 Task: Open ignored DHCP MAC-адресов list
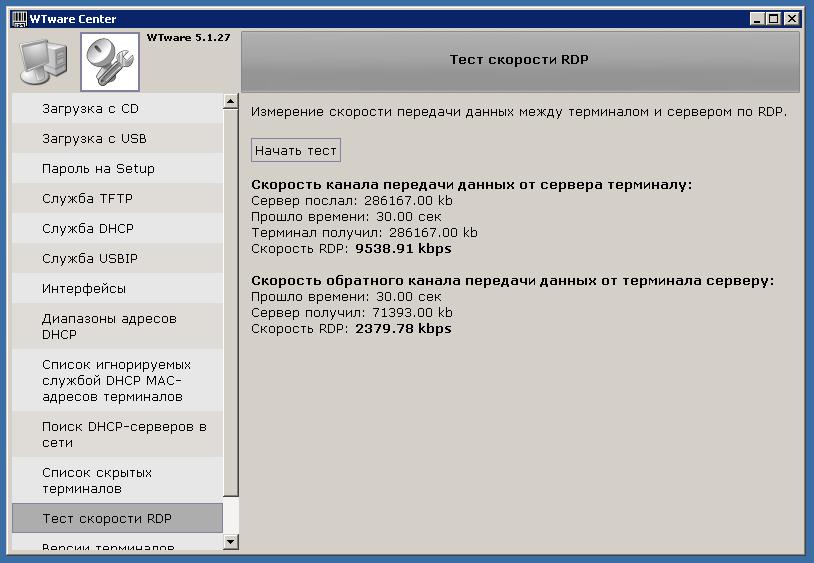(115, 381)
